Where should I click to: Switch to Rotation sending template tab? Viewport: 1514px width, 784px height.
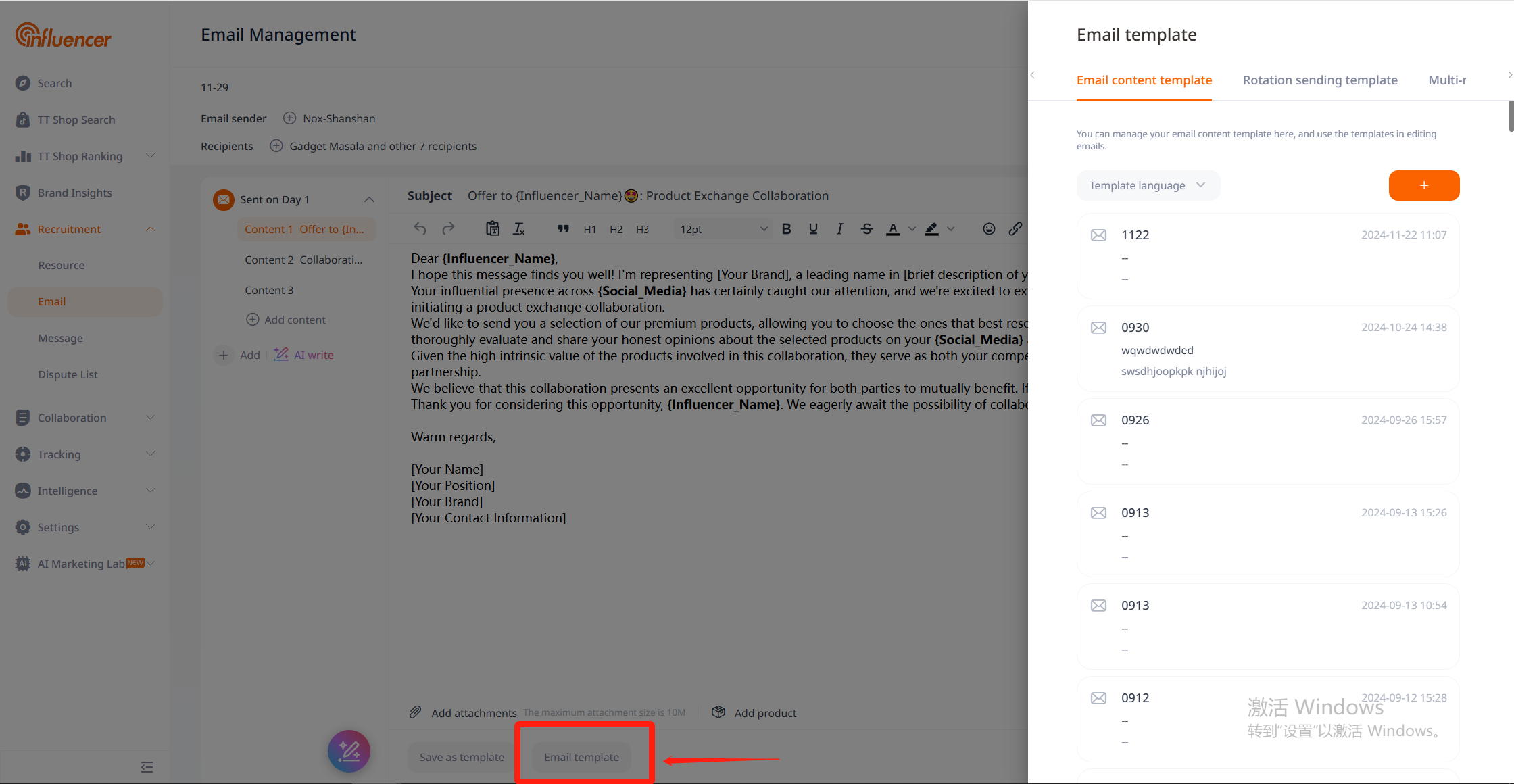pos(1319,80)
